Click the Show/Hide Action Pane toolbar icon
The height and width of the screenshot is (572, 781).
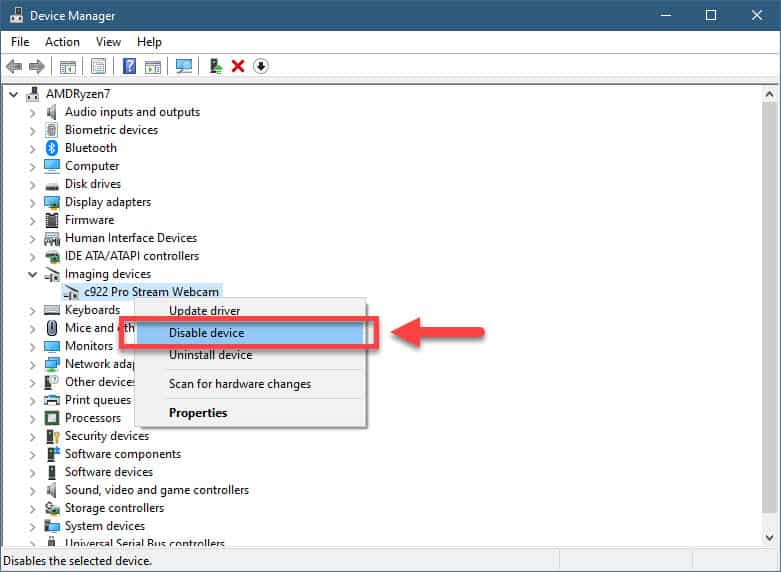coord(153,66)
